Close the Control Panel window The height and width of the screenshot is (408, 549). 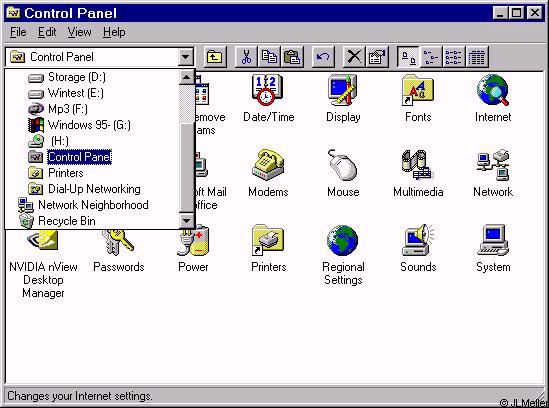click(x=535, y=13)
